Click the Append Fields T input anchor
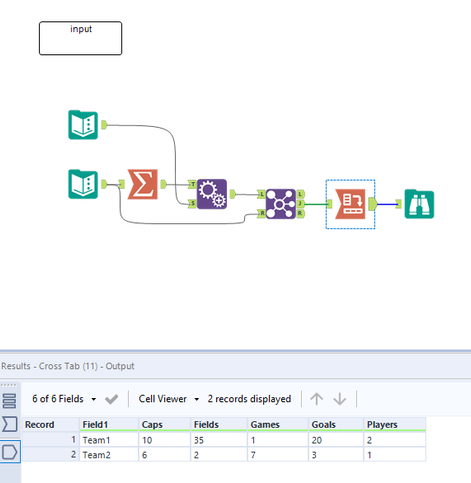Image resolution: width=471 pixels, height=483 pixels. [192, 184]
